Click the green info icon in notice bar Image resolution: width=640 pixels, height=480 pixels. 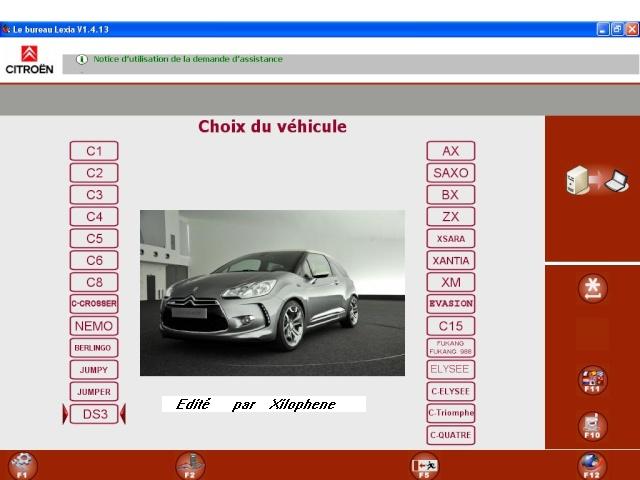click(x=82, y=60)
